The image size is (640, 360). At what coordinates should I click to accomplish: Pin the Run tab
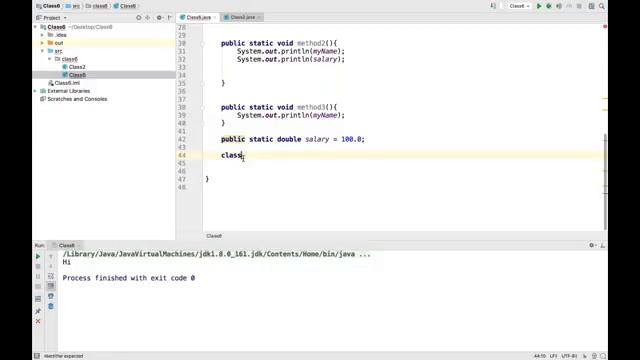[38, 311]
